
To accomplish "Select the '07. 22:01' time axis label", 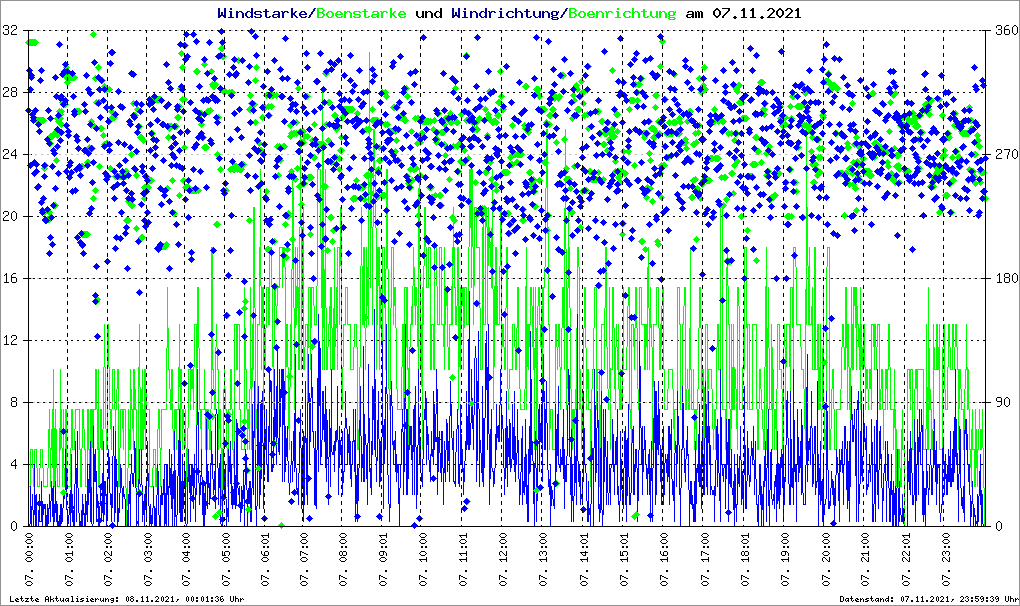I will (906, 559).
